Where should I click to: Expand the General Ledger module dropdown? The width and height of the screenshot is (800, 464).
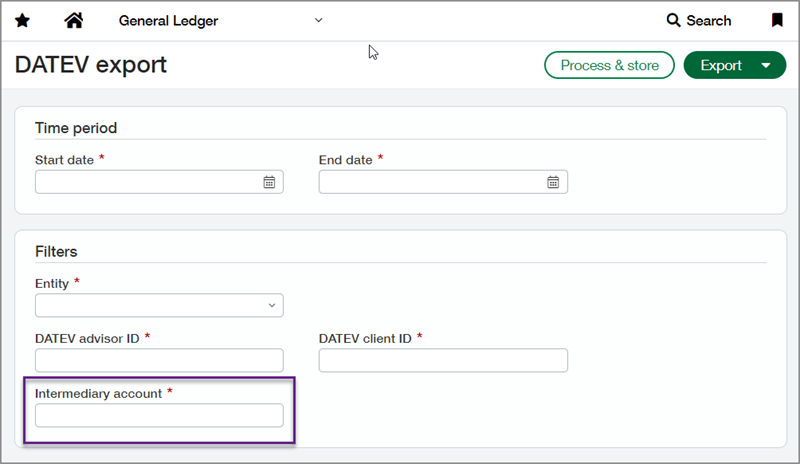(x=319, y=20)
